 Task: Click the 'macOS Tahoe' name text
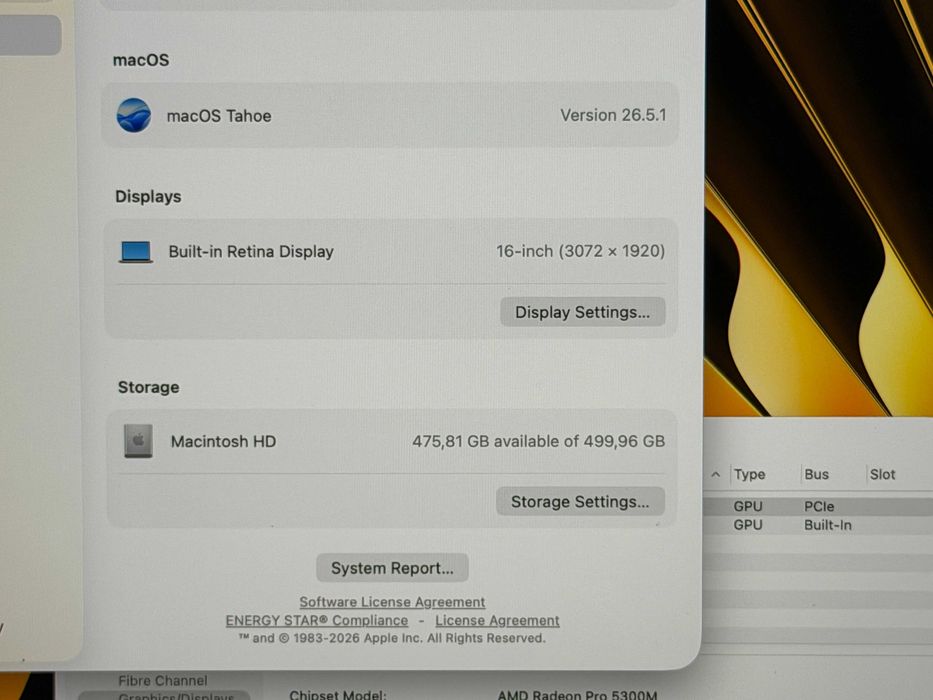tap(219, 115)
